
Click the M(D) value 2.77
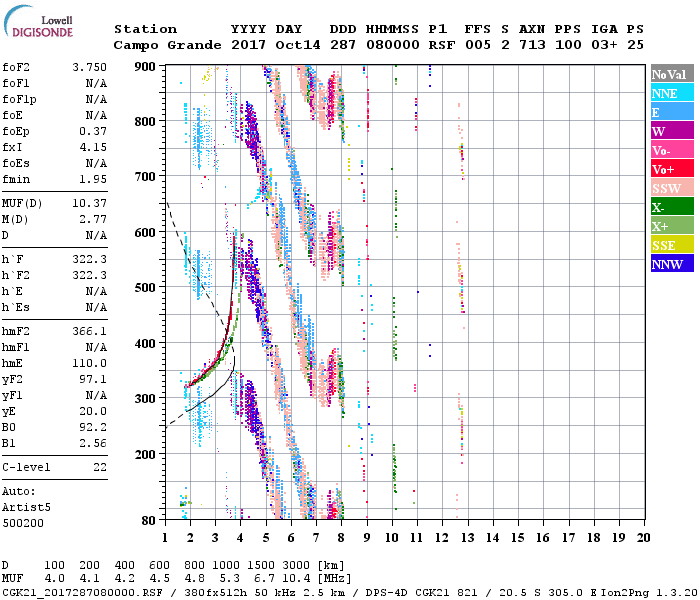(93, 219)
